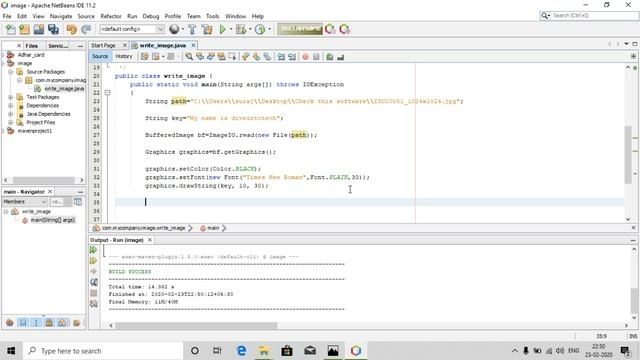Screen dimensions: 640x360
Task: Click the Fully Qualified Names filter icon in Navigator
Action: (x=76, y=323)
